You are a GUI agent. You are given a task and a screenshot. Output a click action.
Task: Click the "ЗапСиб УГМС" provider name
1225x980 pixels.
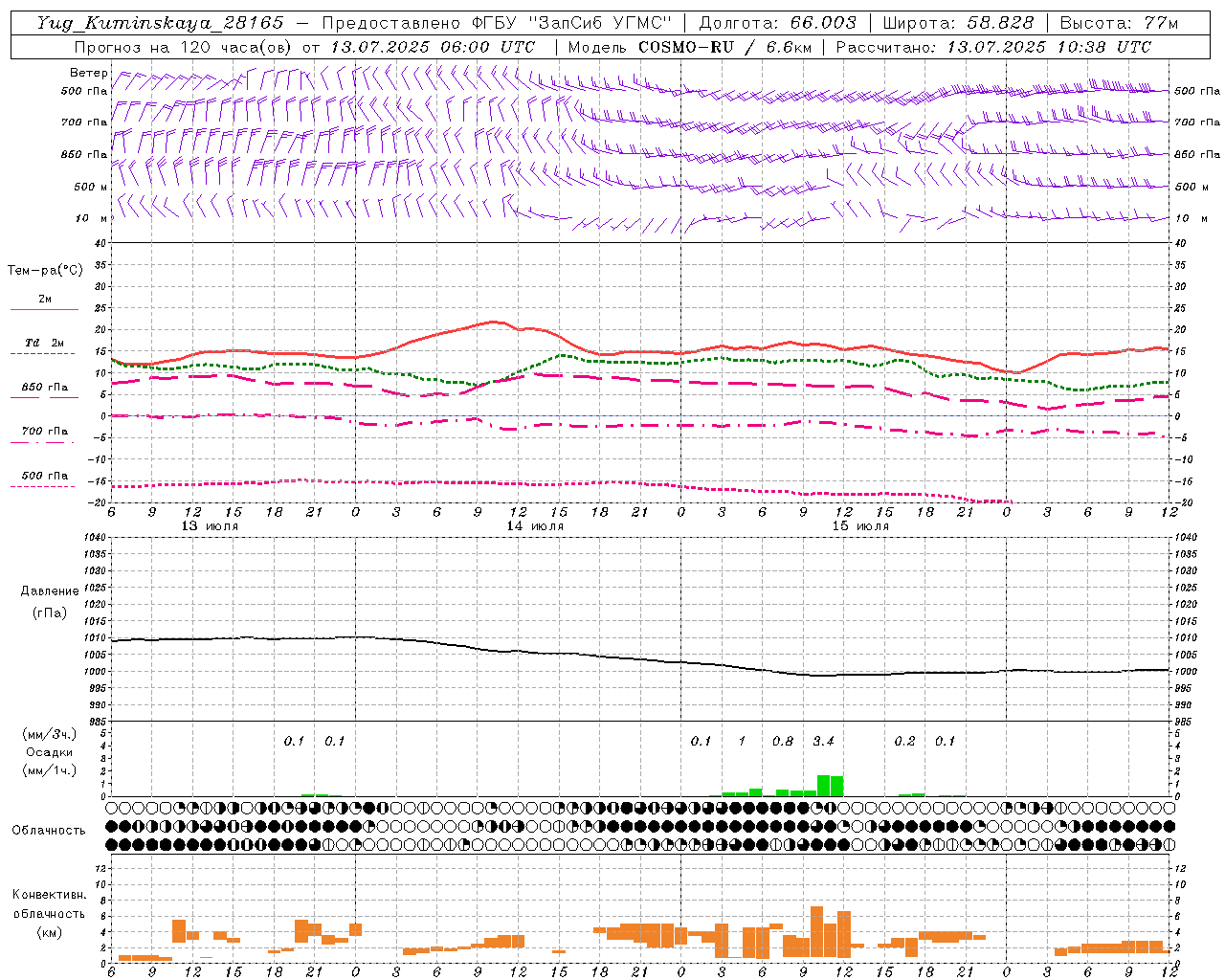pos(601,23)
